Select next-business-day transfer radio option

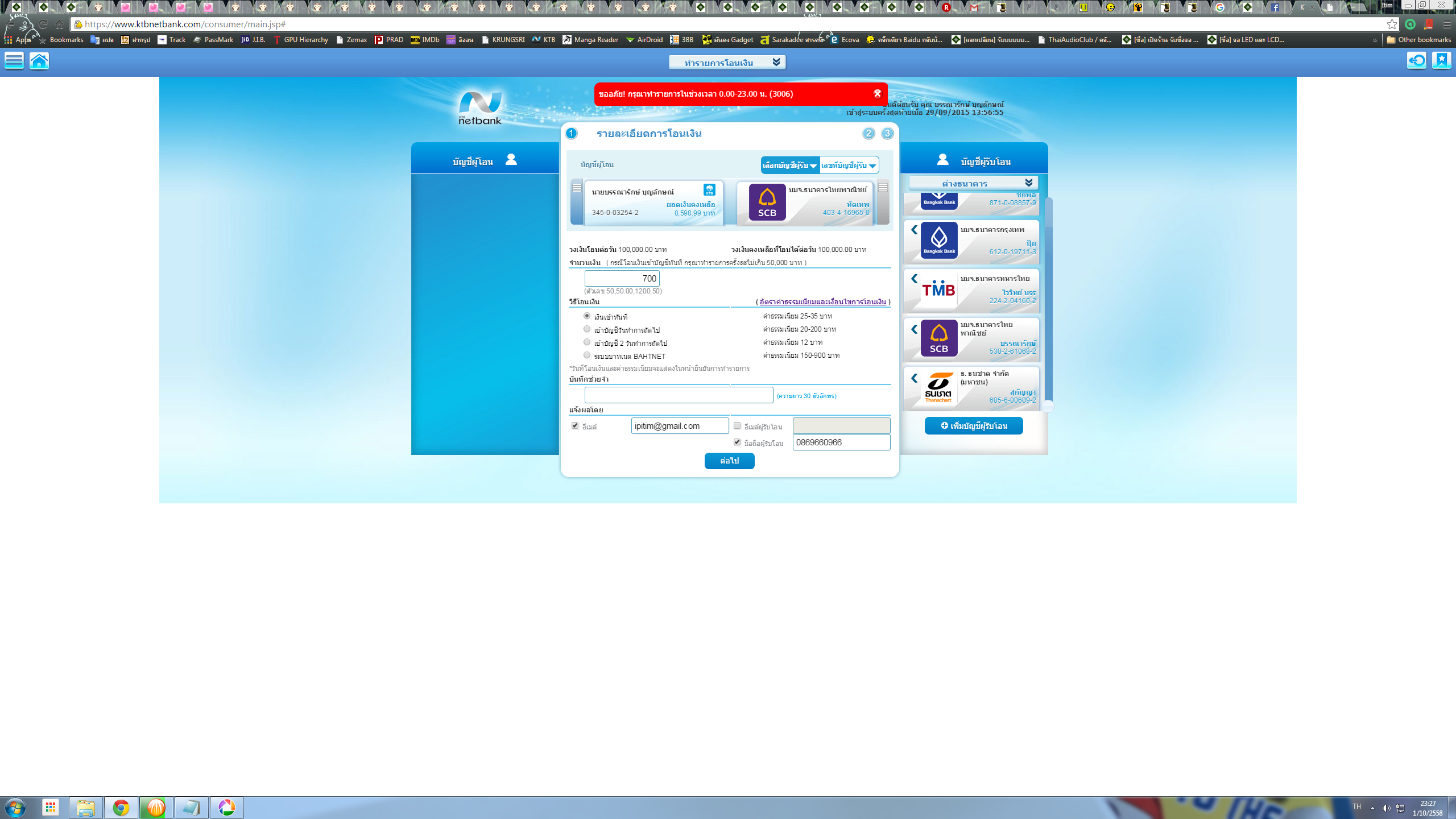[587, 329]
